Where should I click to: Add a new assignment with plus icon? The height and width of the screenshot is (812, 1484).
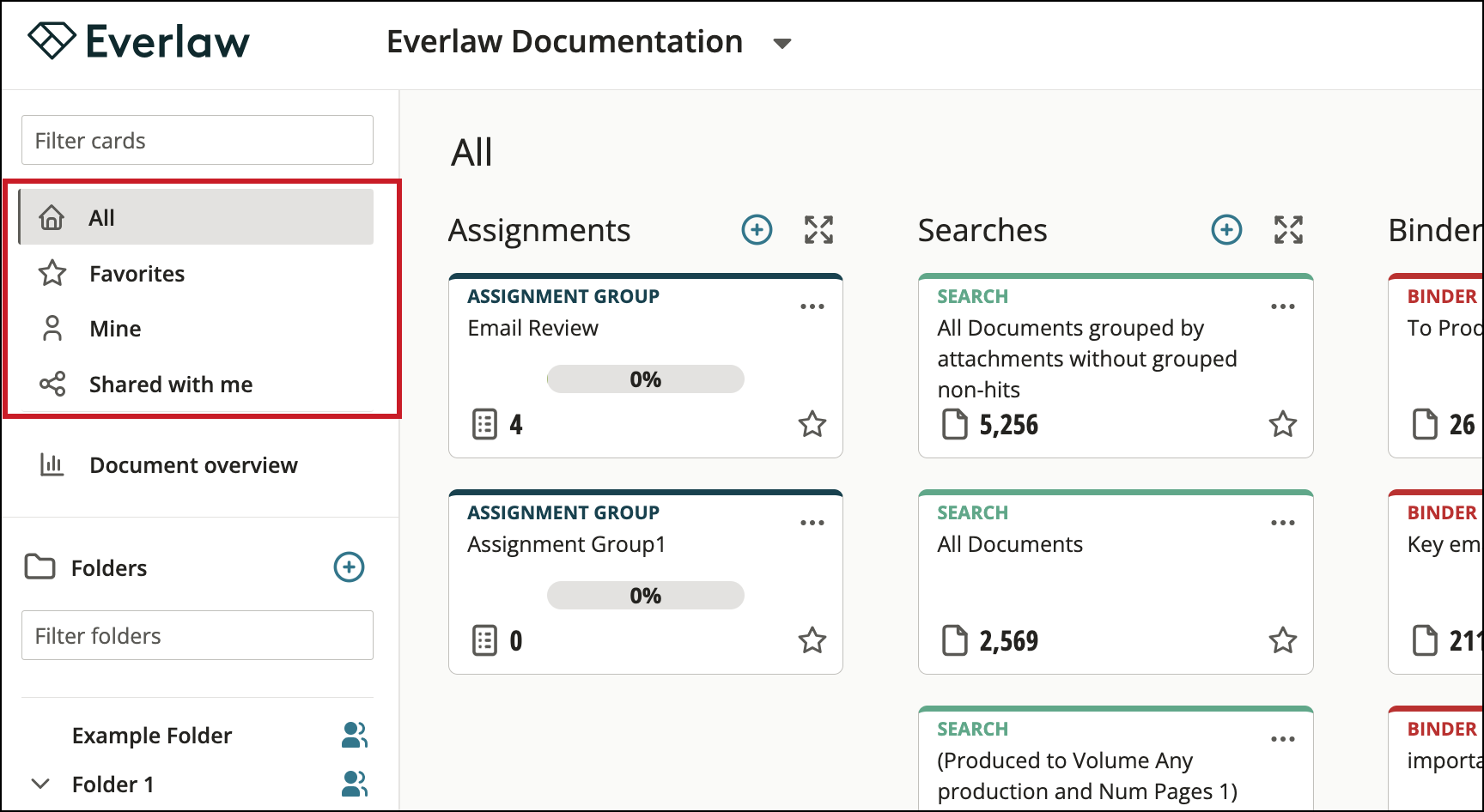[x=757, y=230]
